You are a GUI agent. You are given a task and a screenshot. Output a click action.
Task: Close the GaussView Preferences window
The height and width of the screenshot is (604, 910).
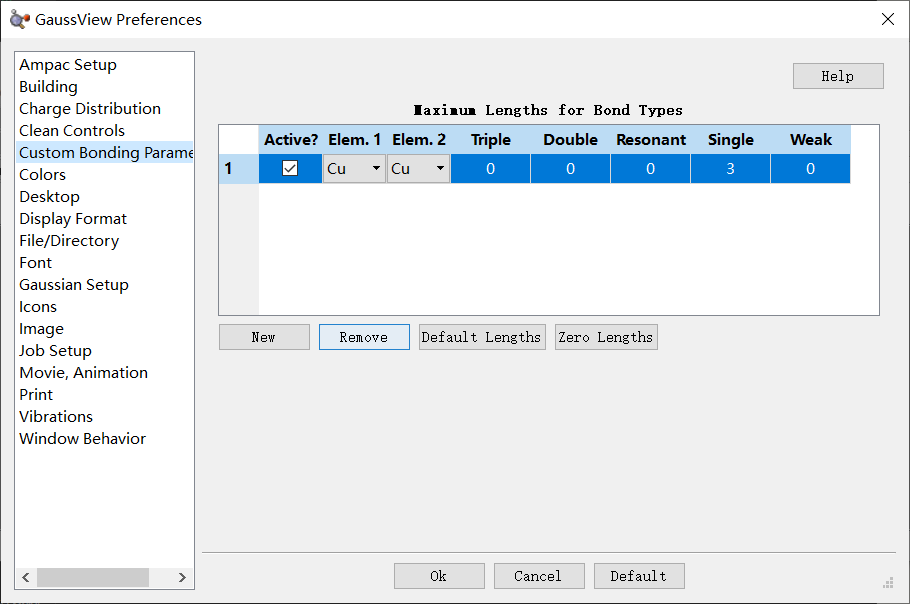(887, 19)
